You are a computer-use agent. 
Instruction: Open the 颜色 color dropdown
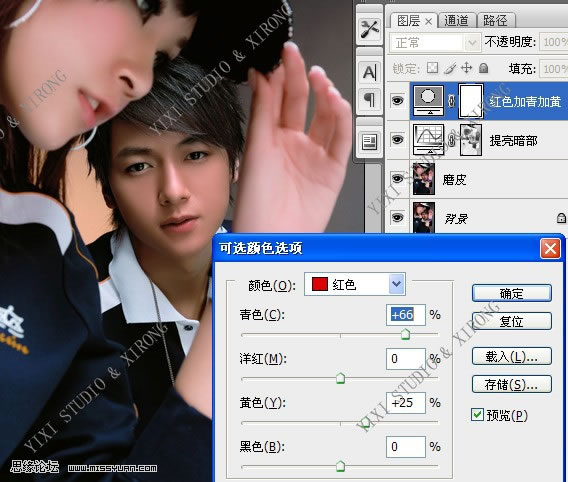pos(355,284)
